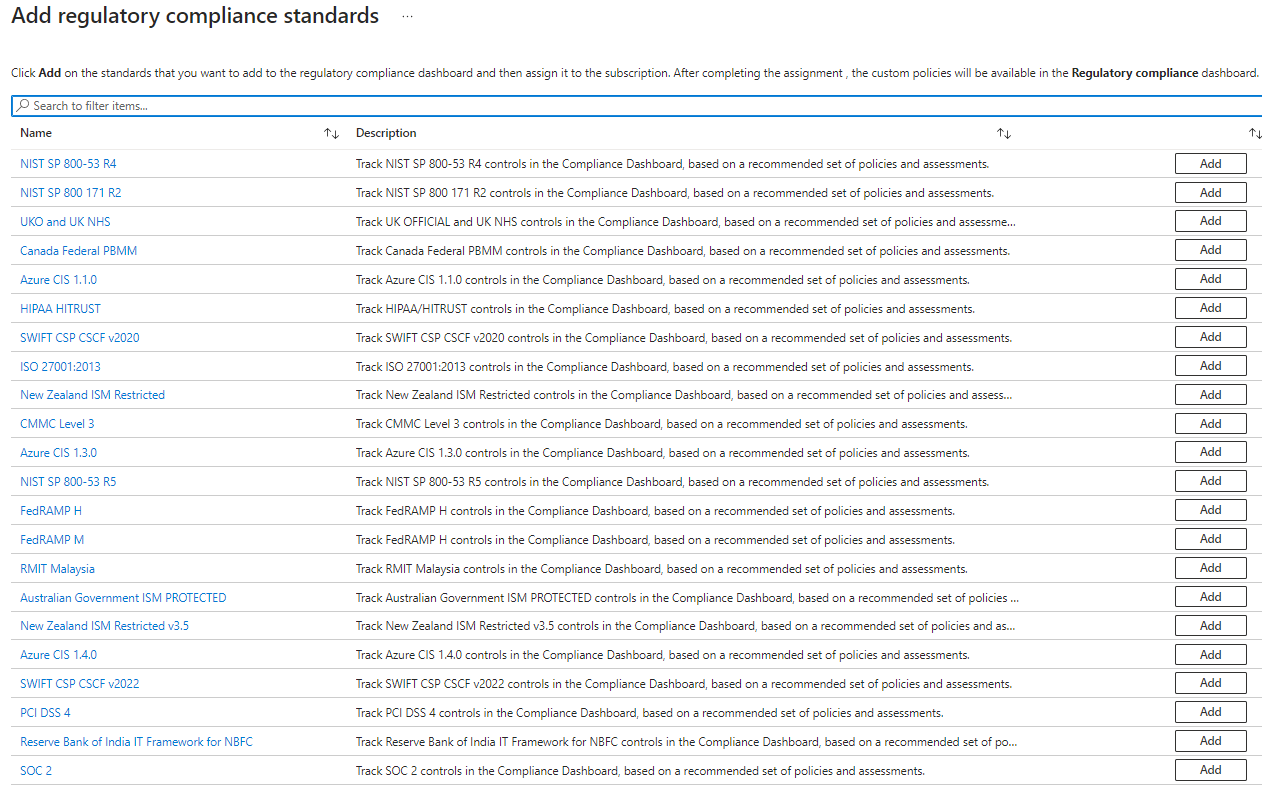This screenshot has height=785, width=1262.
Task: Add the ISO 27001:2013 standard
Action: pyautogui.click(x=1210, y=366)
